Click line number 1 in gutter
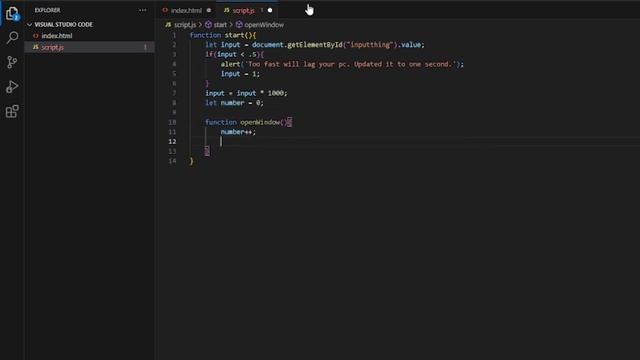 174,35
